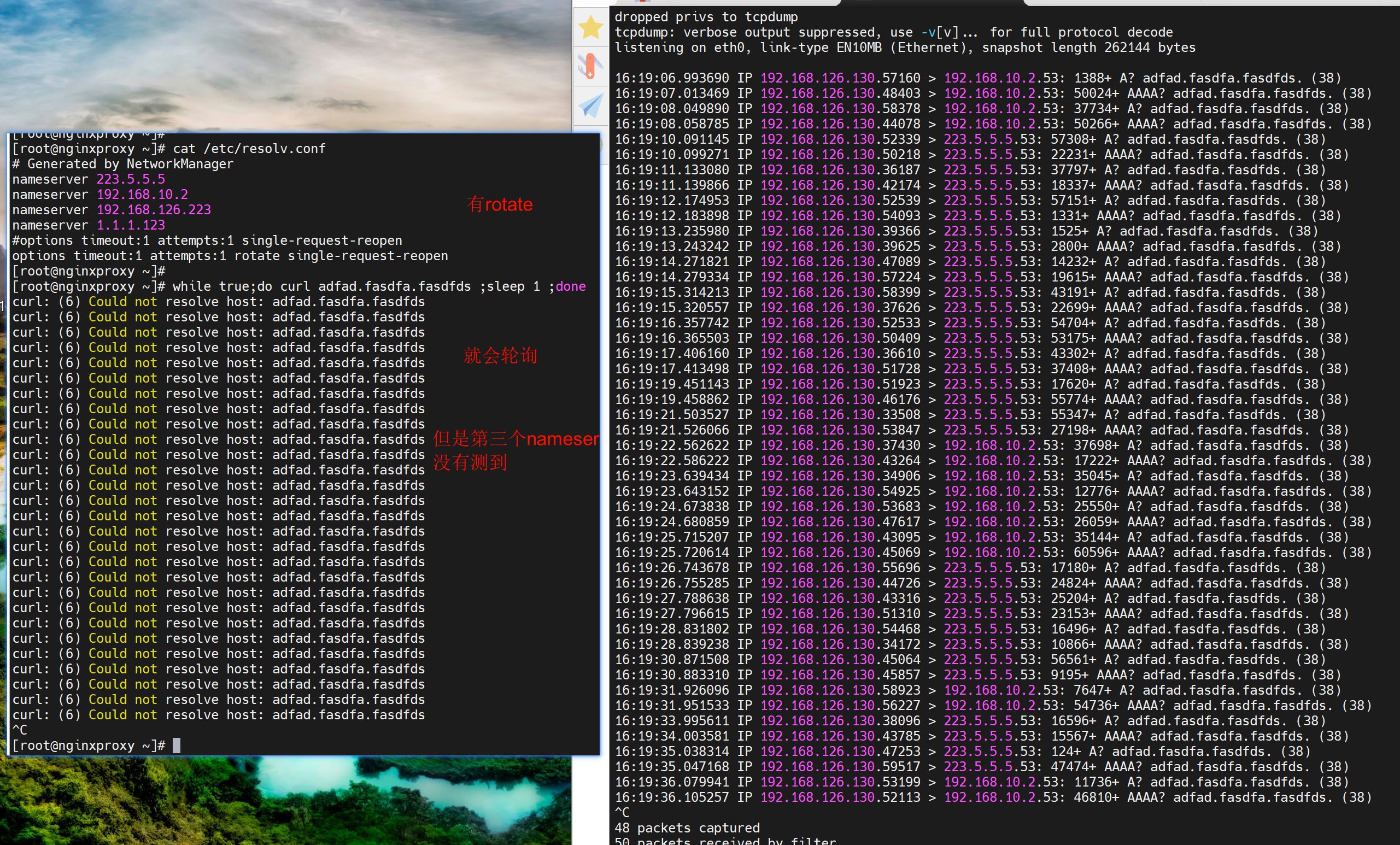Screen dimensions: 1400x845
Task: Click the cursor at the nginxproxy prompt
Action: point(176,745)
